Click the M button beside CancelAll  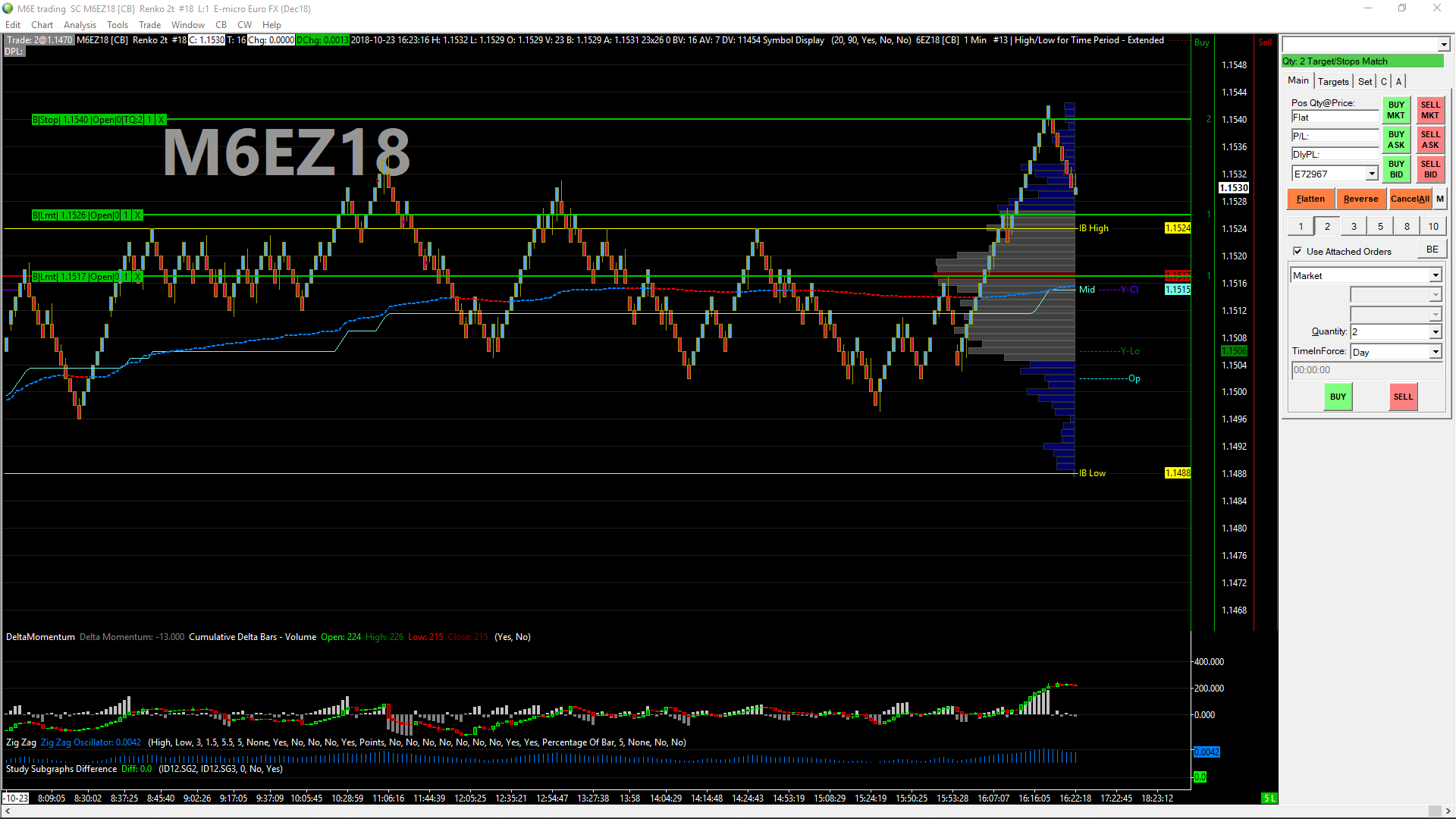pyautogui.click(x=1440, y=199)
